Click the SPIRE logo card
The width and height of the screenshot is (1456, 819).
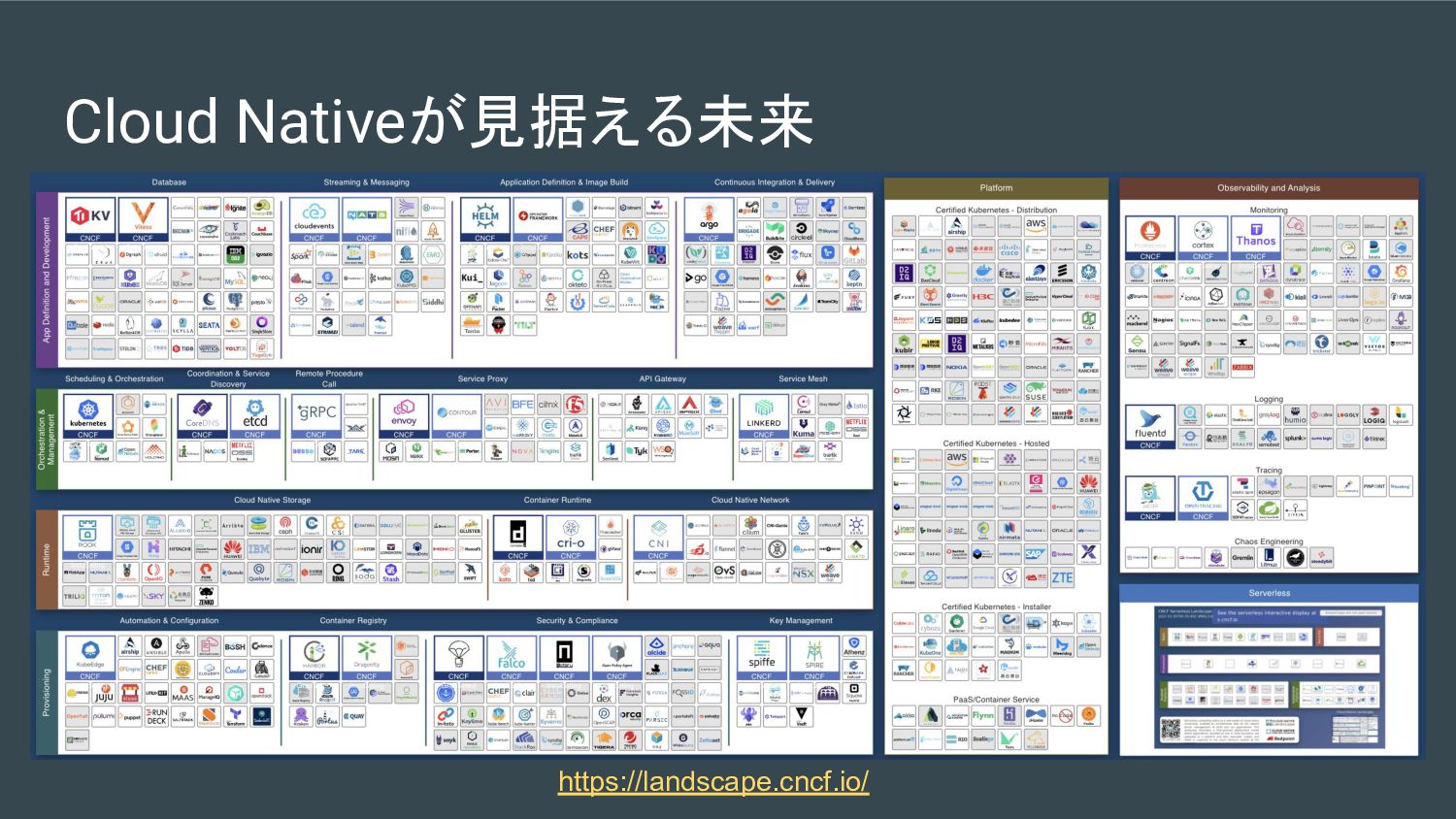point(814,658)
